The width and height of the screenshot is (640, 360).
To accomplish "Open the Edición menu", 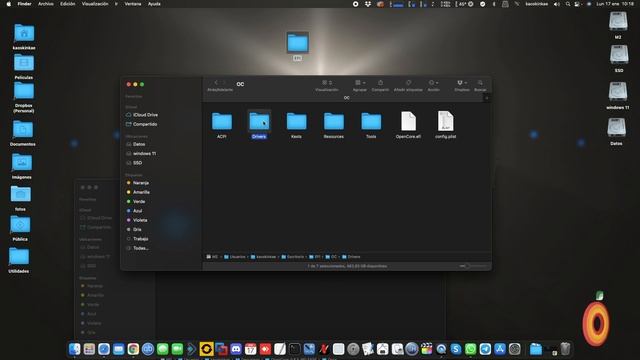I will pos(68,4).
